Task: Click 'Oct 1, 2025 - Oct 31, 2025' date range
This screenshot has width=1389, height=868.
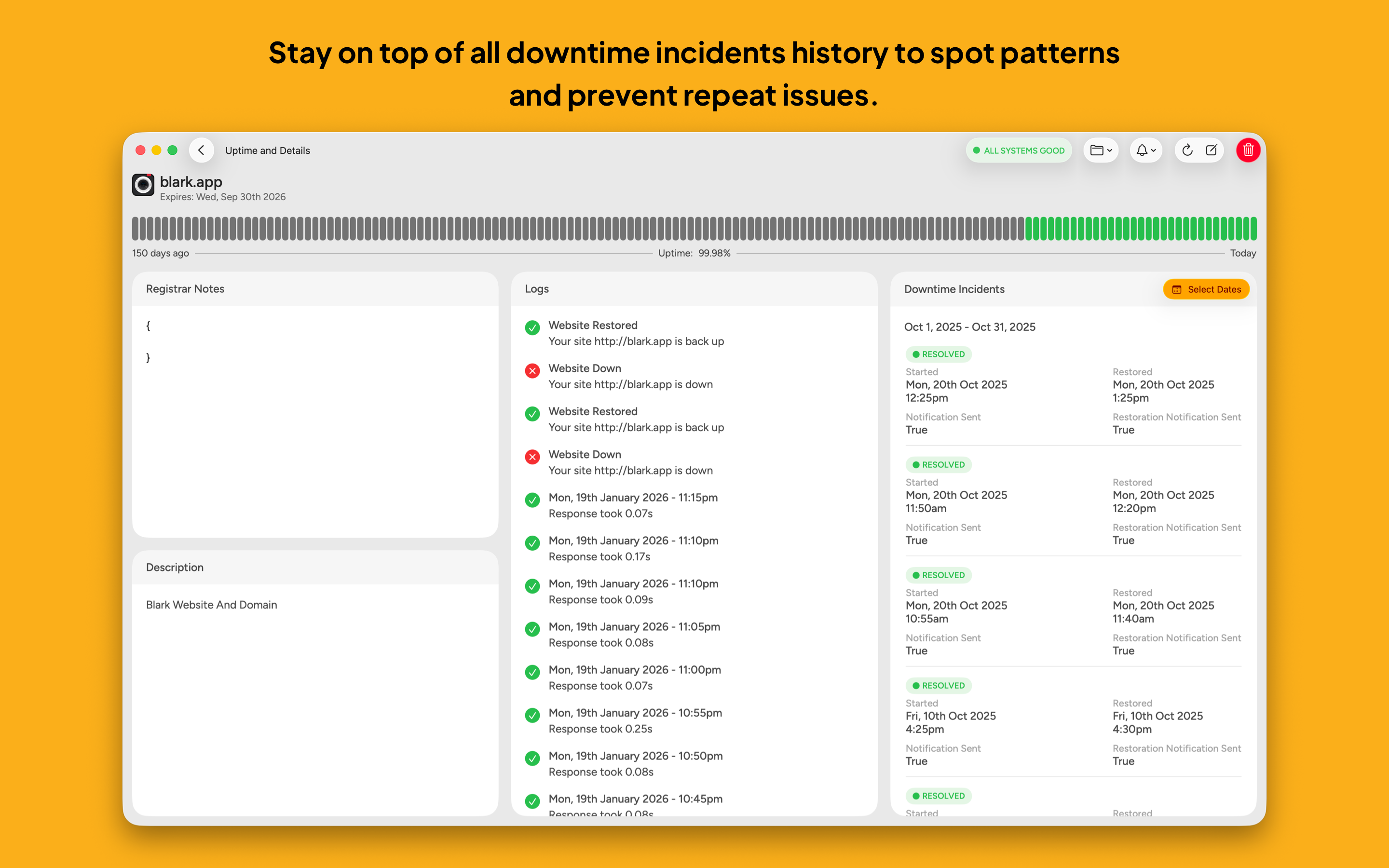Action: 969,326
